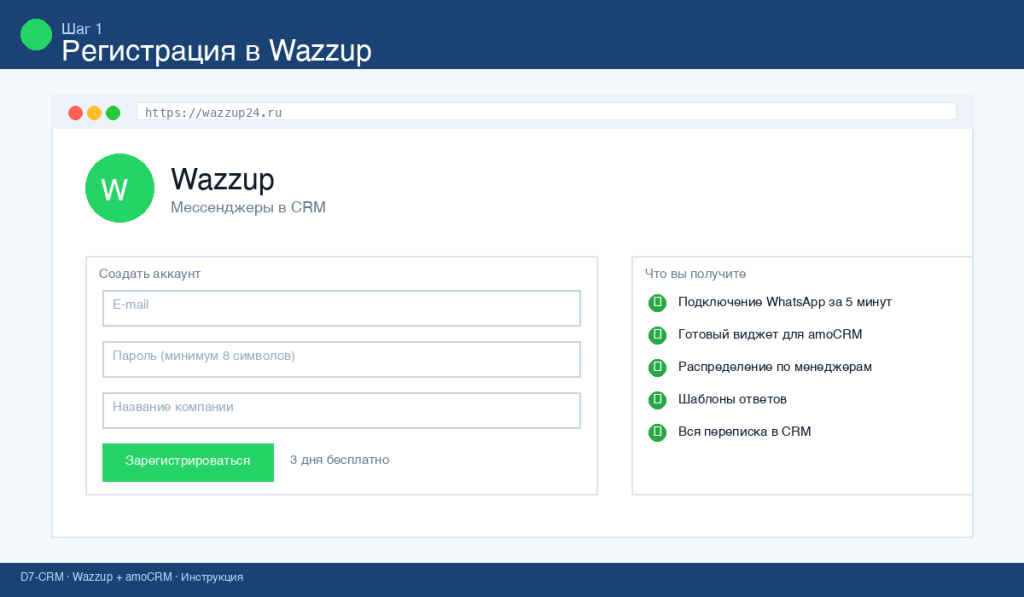Click the Шаг 1 label
The width and height of the screenshot is (1024, 597).
pyautogui.click(x=82, y=29)
